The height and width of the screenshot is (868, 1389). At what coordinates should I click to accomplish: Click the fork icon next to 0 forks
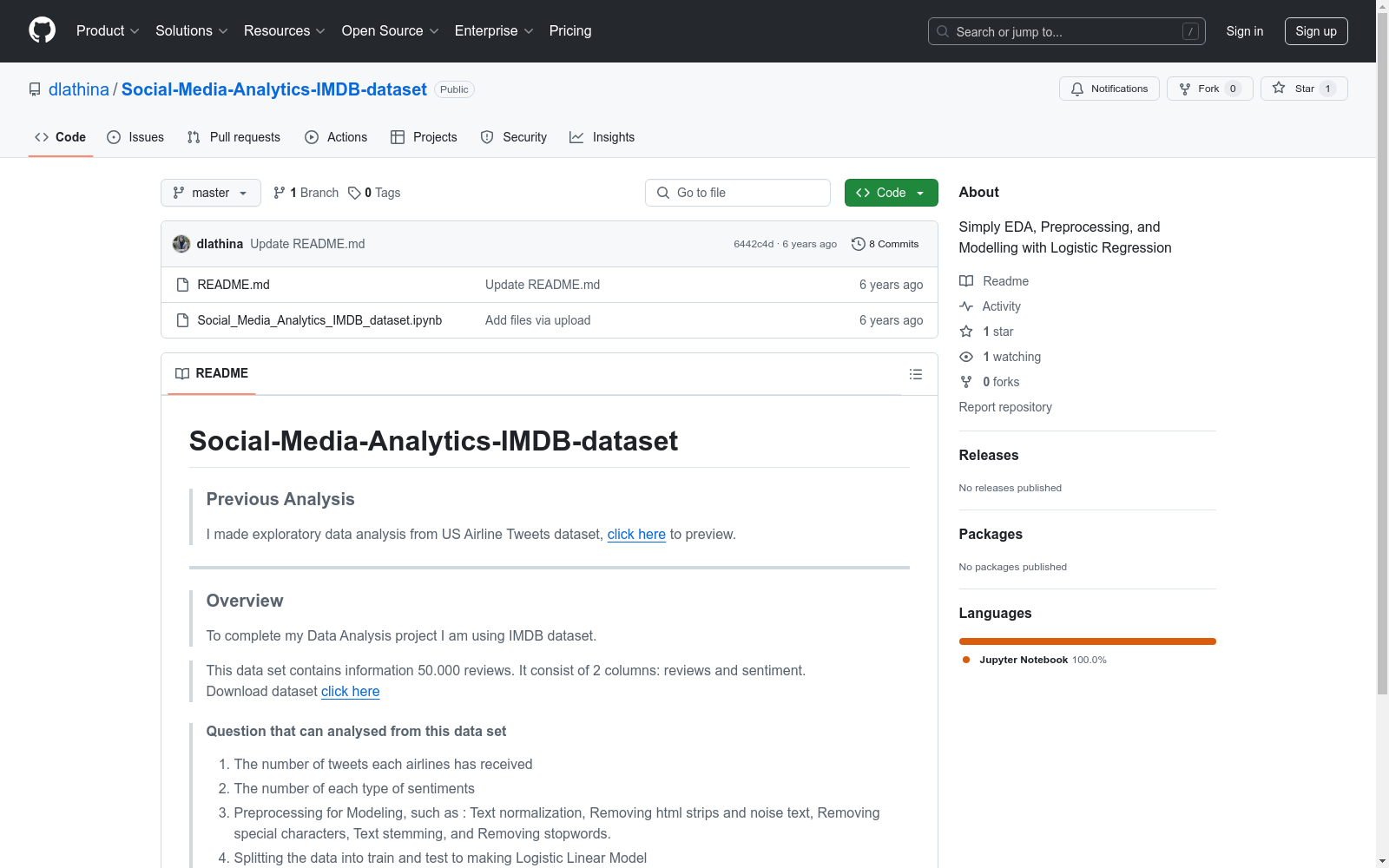click(966, 382)
